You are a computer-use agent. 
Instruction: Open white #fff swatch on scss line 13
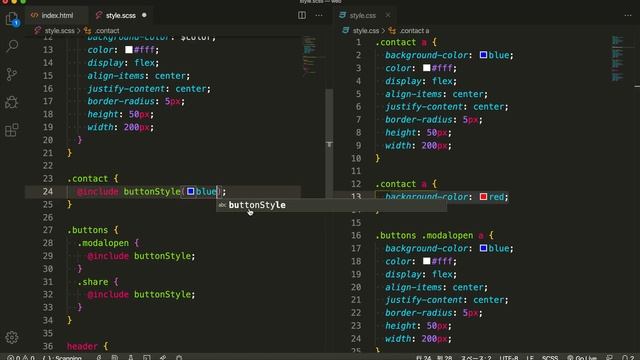(x=129, y=50)
